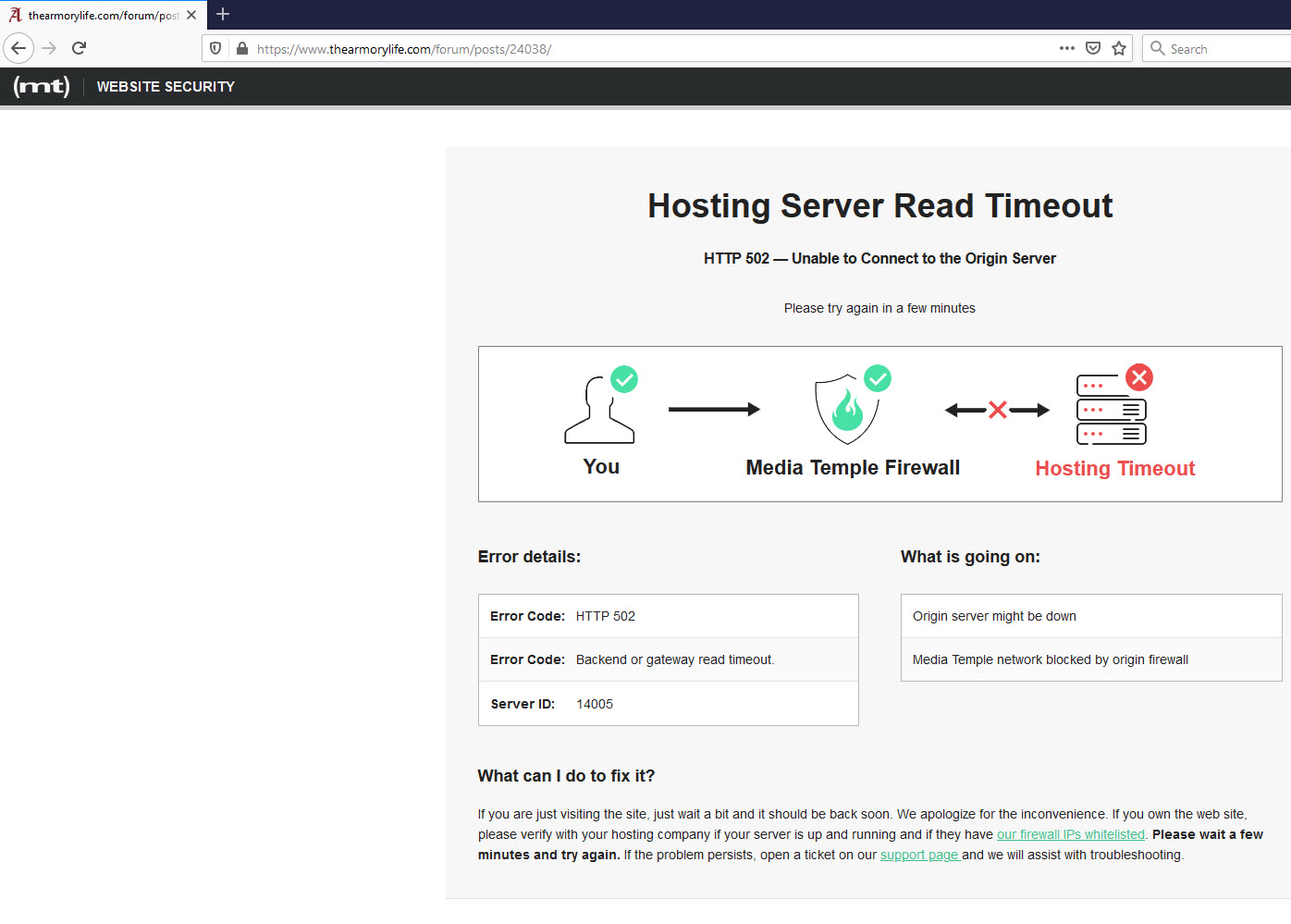Click the magnifier icon in the search box
This screenshot has height=924, width=1291.
(1157, 48)
